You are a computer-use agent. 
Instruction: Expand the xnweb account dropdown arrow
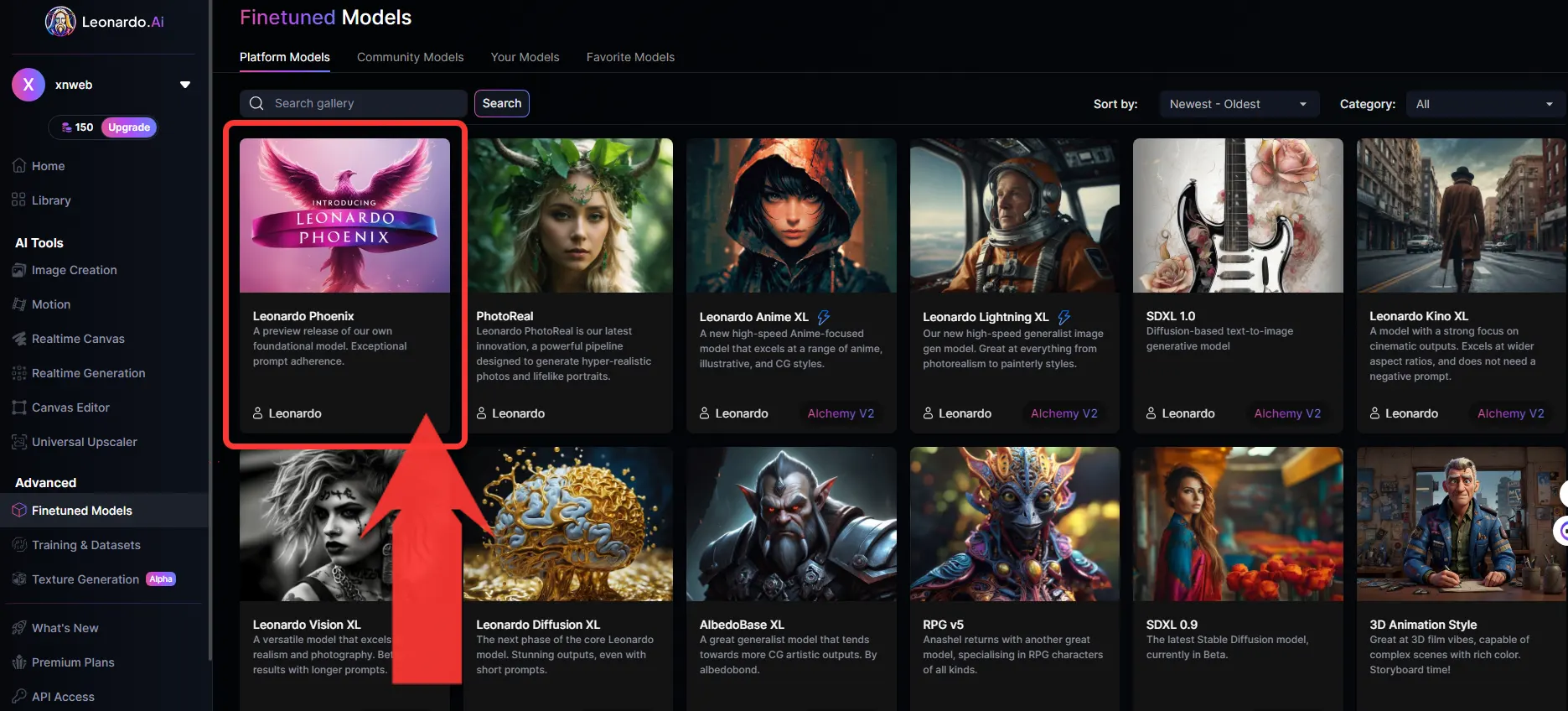[185, 85]
